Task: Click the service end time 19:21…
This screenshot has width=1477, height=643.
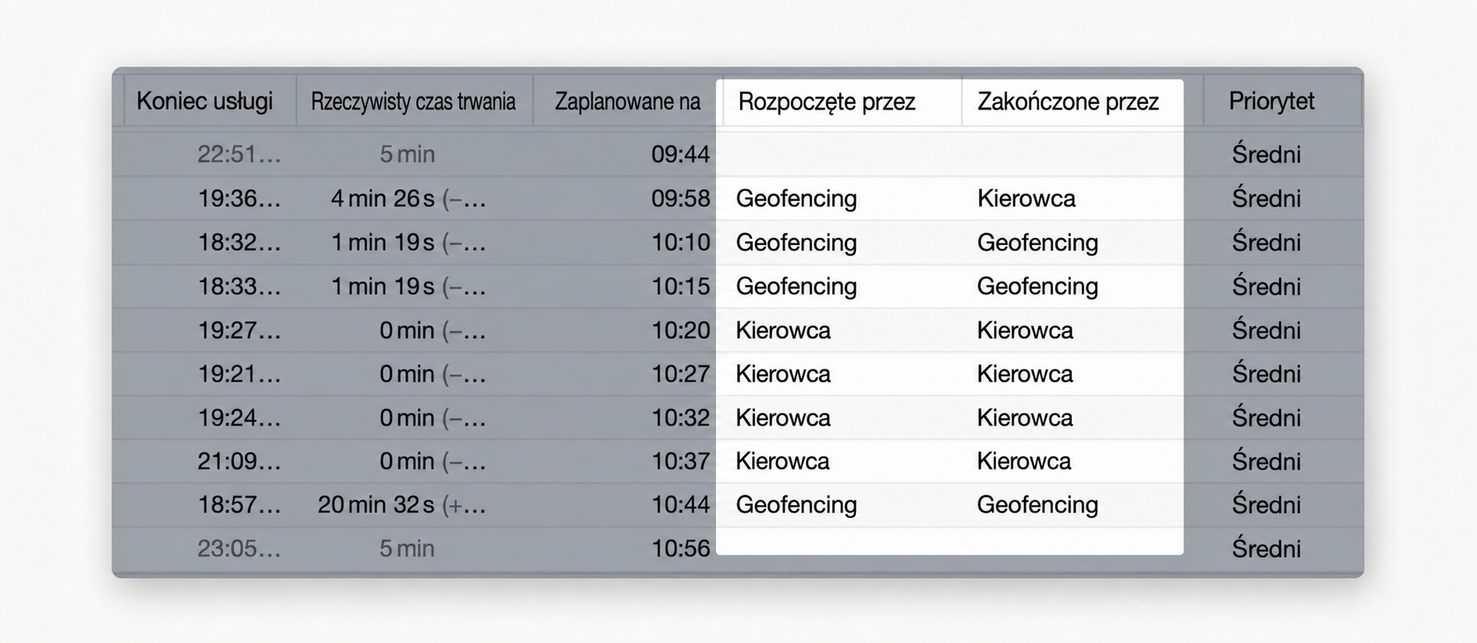Action: click(239, 374)
